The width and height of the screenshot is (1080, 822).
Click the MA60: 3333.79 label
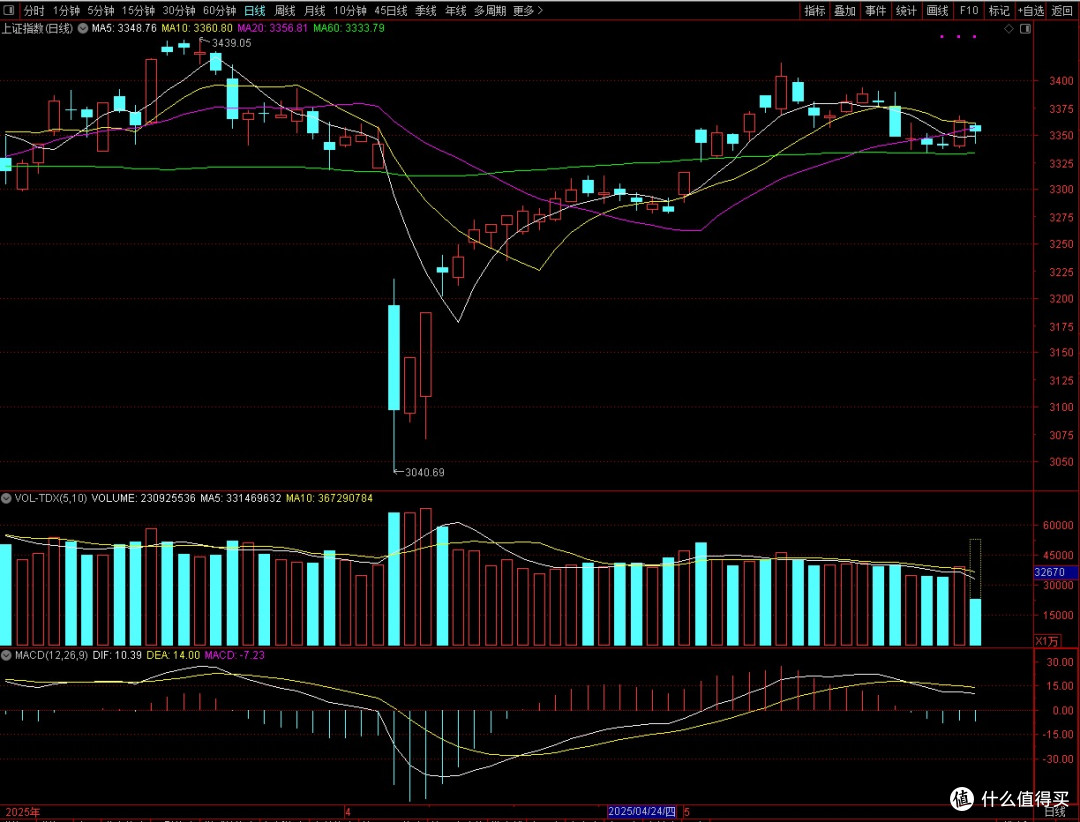click(349, 28)
